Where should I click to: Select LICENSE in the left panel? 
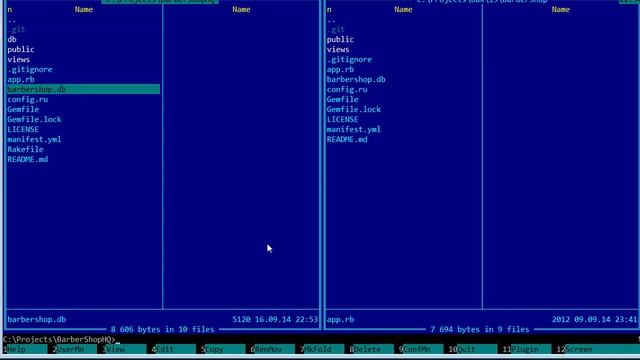23,129
